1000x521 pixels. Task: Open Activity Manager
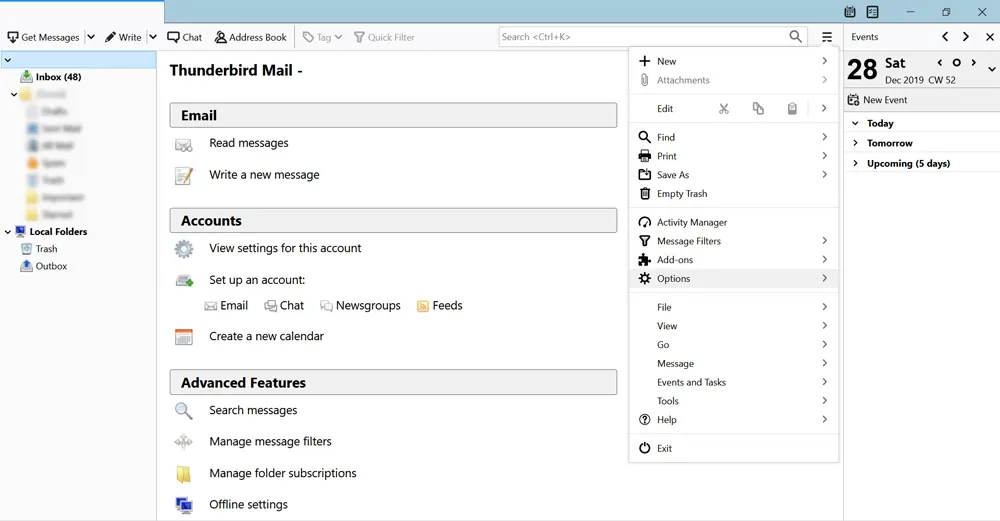click(x=733, y=222)
